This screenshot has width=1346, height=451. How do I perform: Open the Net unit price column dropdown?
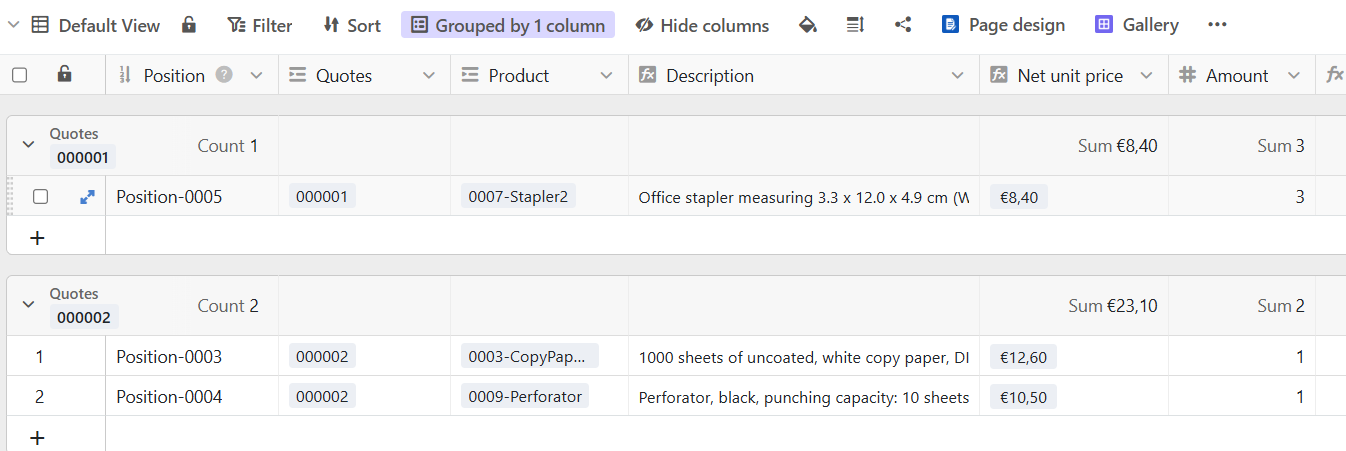coord(1146,75)
